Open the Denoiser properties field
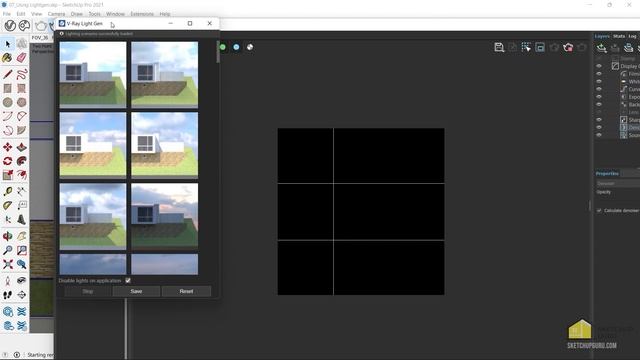The height and width of the screenshot is (360, 640). [x=618, y=184]
